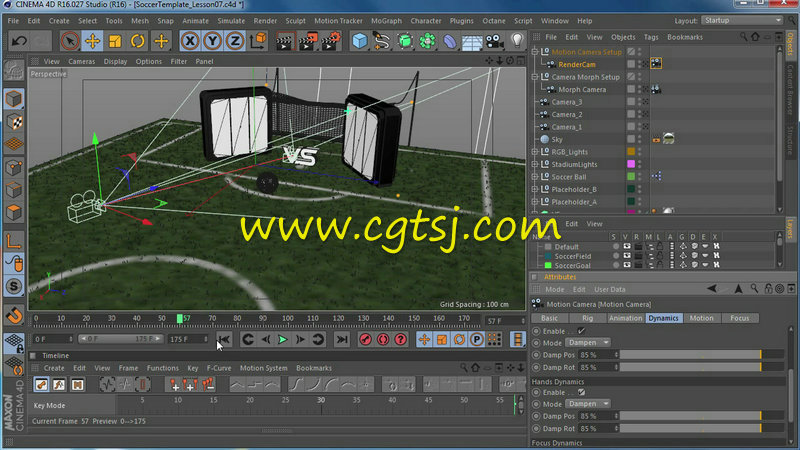
Task: Click the coordinate system icon
Action: pos(258,40)
